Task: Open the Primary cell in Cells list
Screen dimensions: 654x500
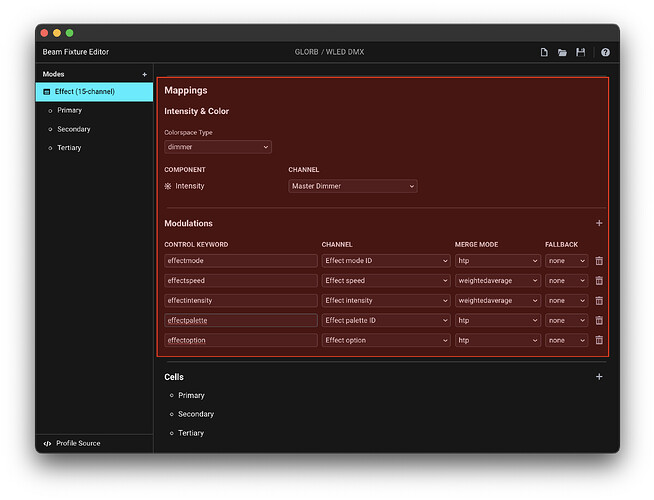Action: pos(191,395)
